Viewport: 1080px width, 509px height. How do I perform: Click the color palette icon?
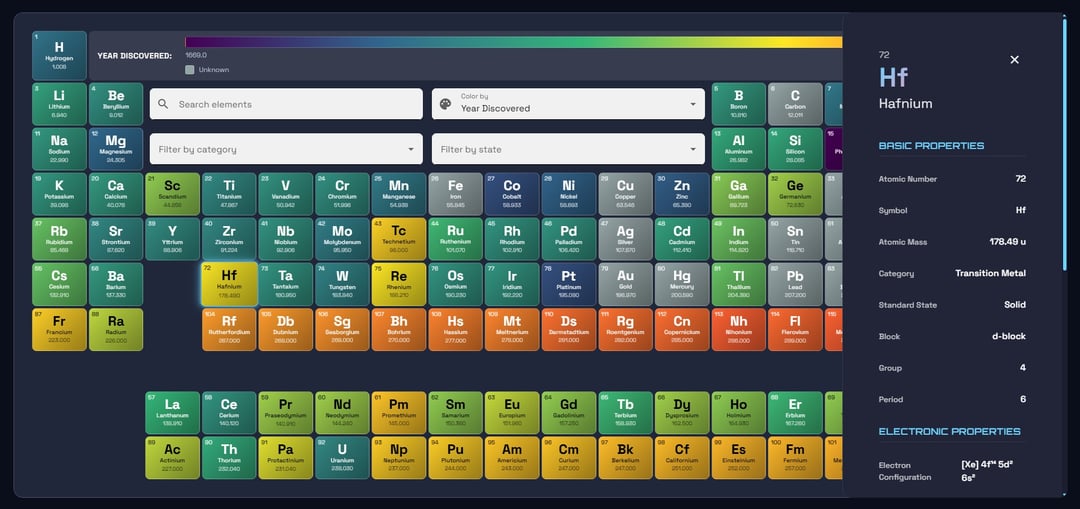446,104
